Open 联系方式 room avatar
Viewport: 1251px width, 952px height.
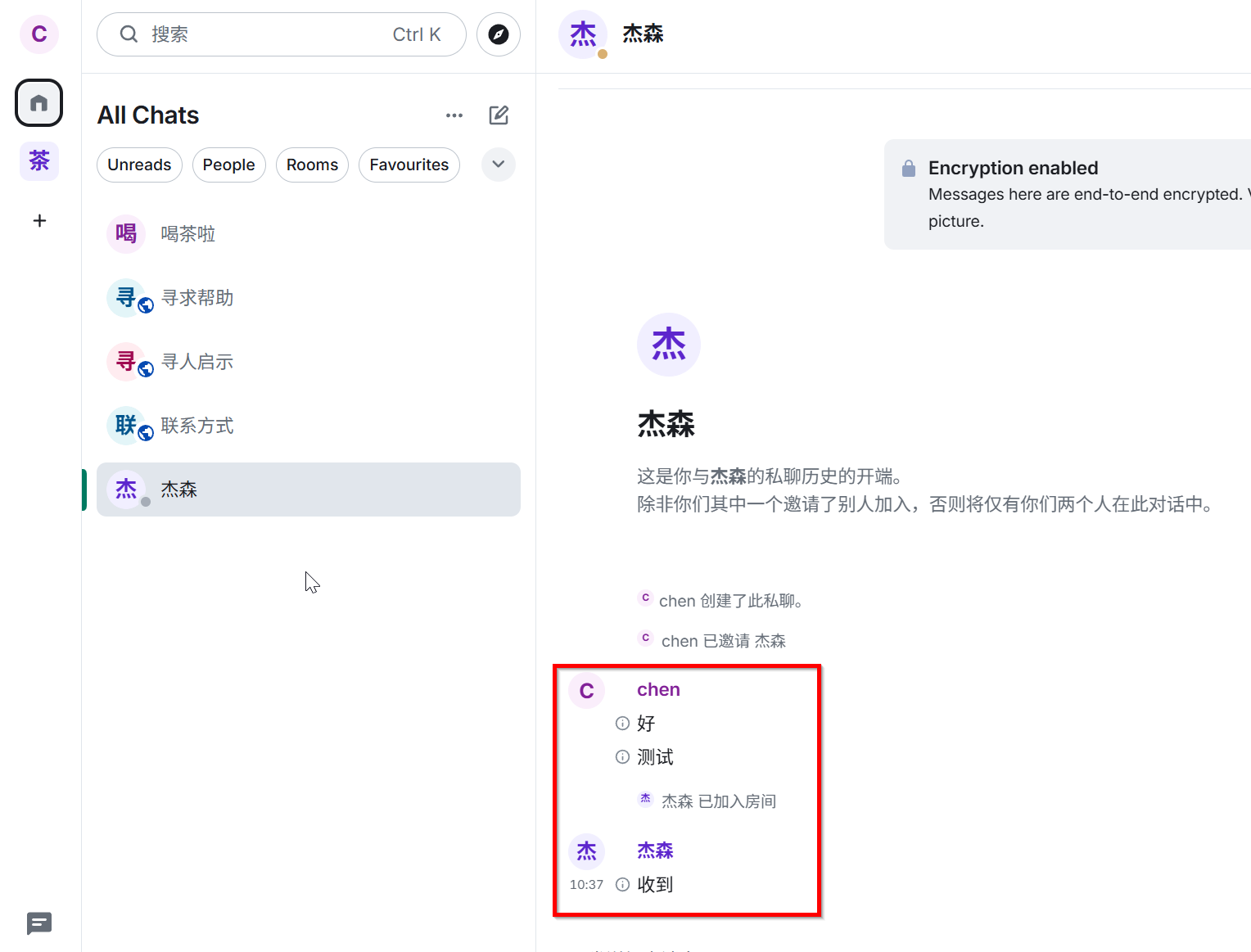126,426
